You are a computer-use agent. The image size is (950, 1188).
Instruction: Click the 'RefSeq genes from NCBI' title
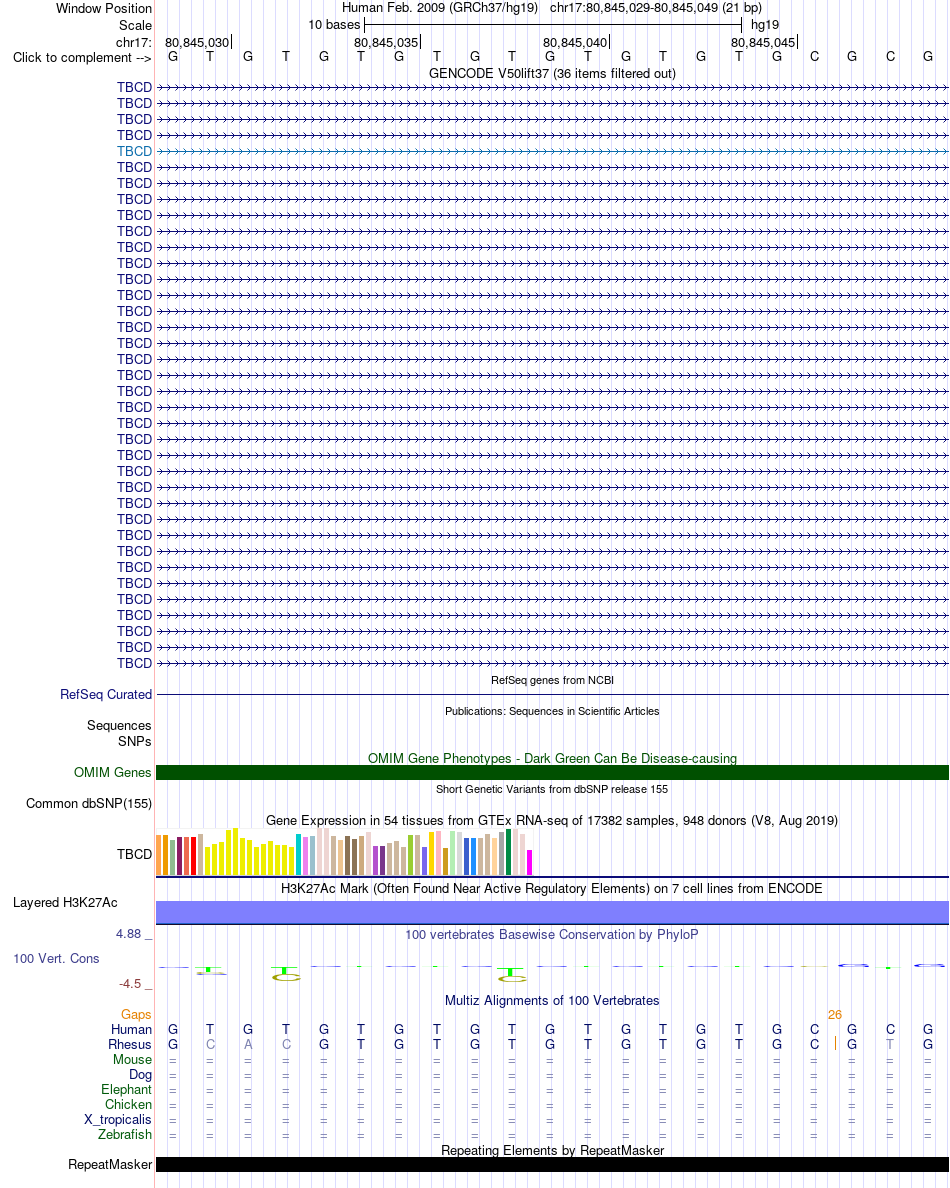point(552,680)
